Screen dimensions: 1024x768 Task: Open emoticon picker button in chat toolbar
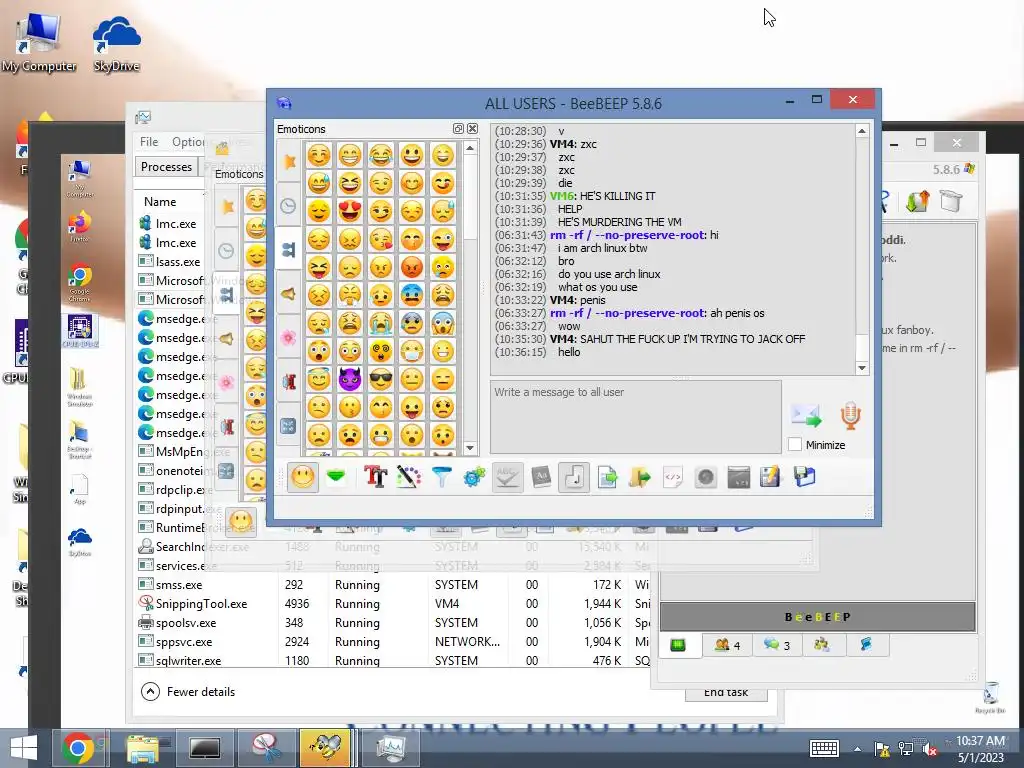coord(303,477)
